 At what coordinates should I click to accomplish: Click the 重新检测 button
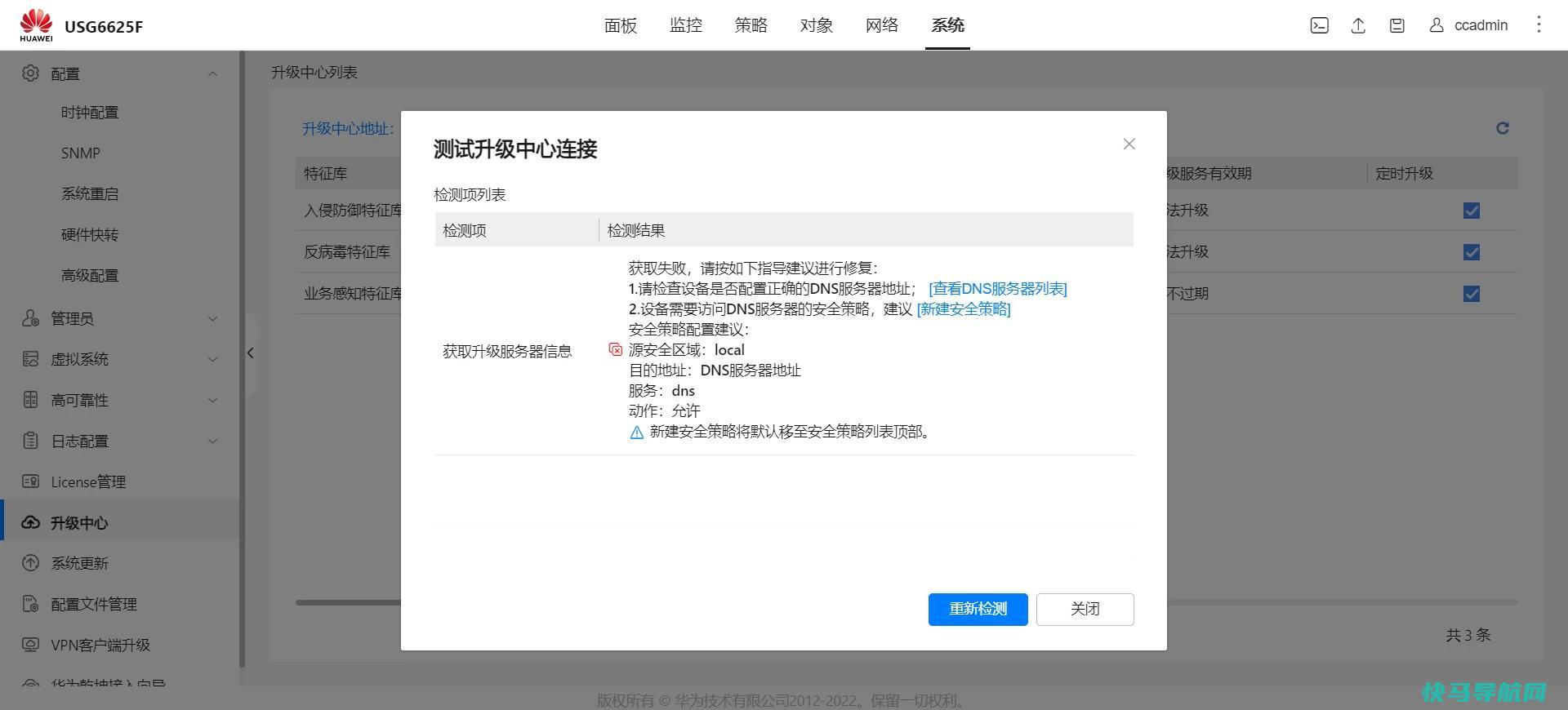tap(978, 609)
